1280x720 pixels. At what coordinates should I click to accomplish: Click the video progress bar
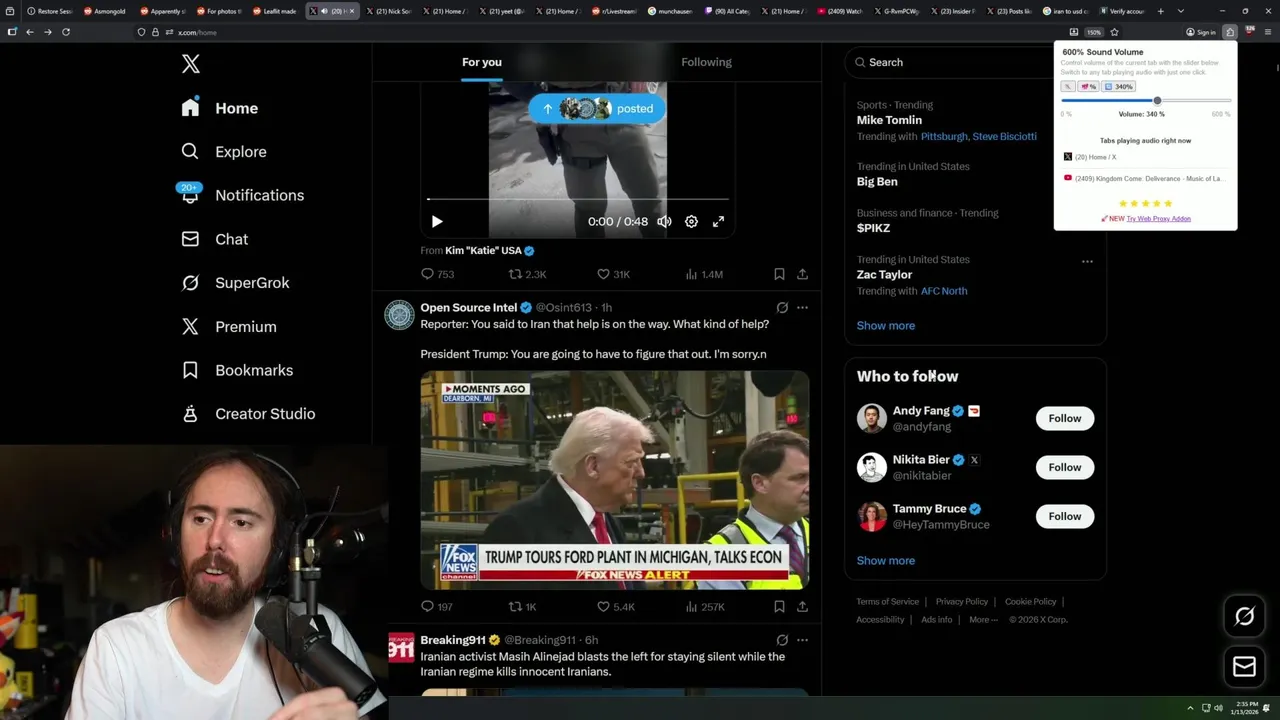[x=578, y=200]
